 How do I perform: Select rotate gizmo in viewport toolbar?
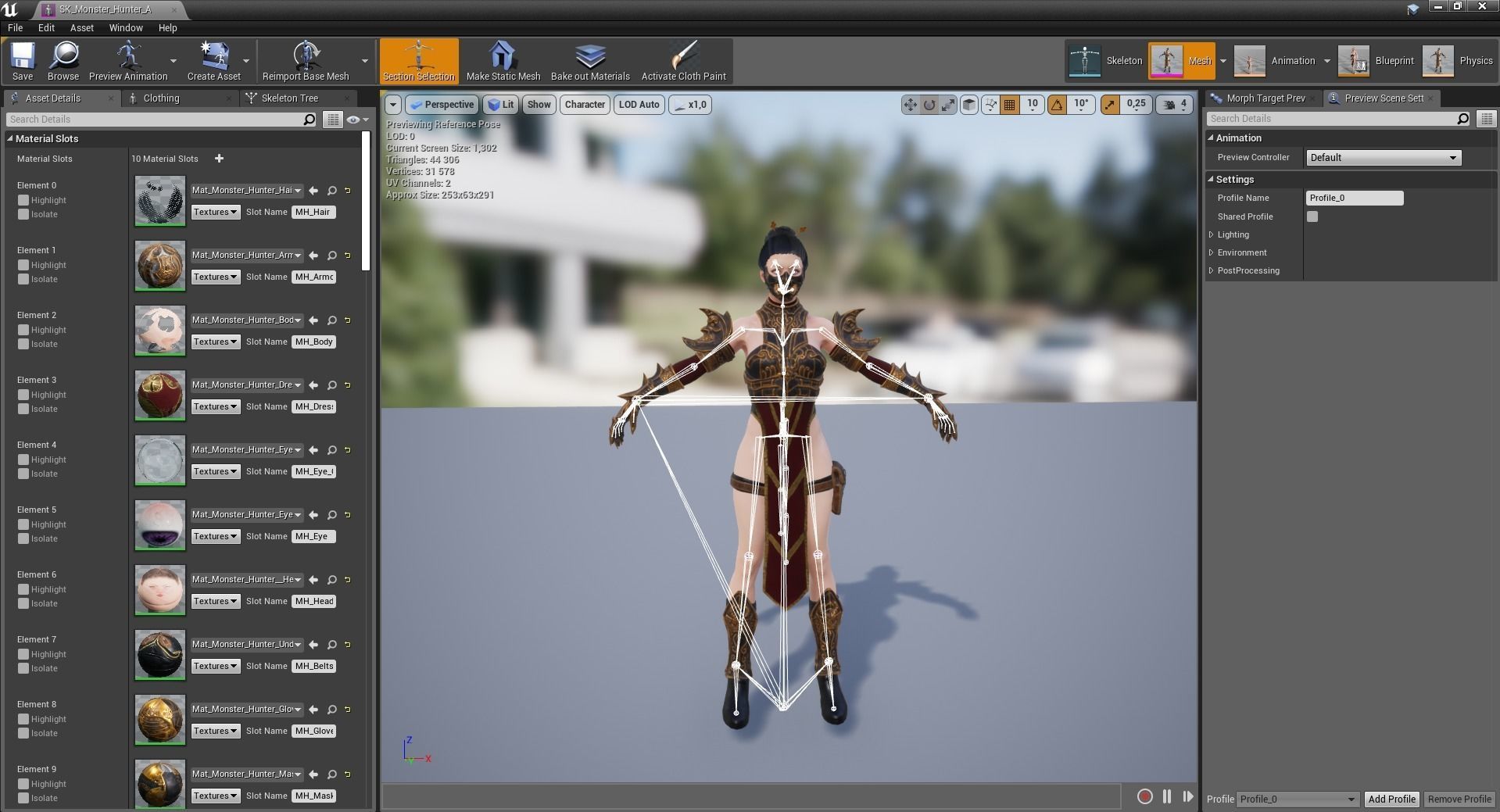point(929,105)
